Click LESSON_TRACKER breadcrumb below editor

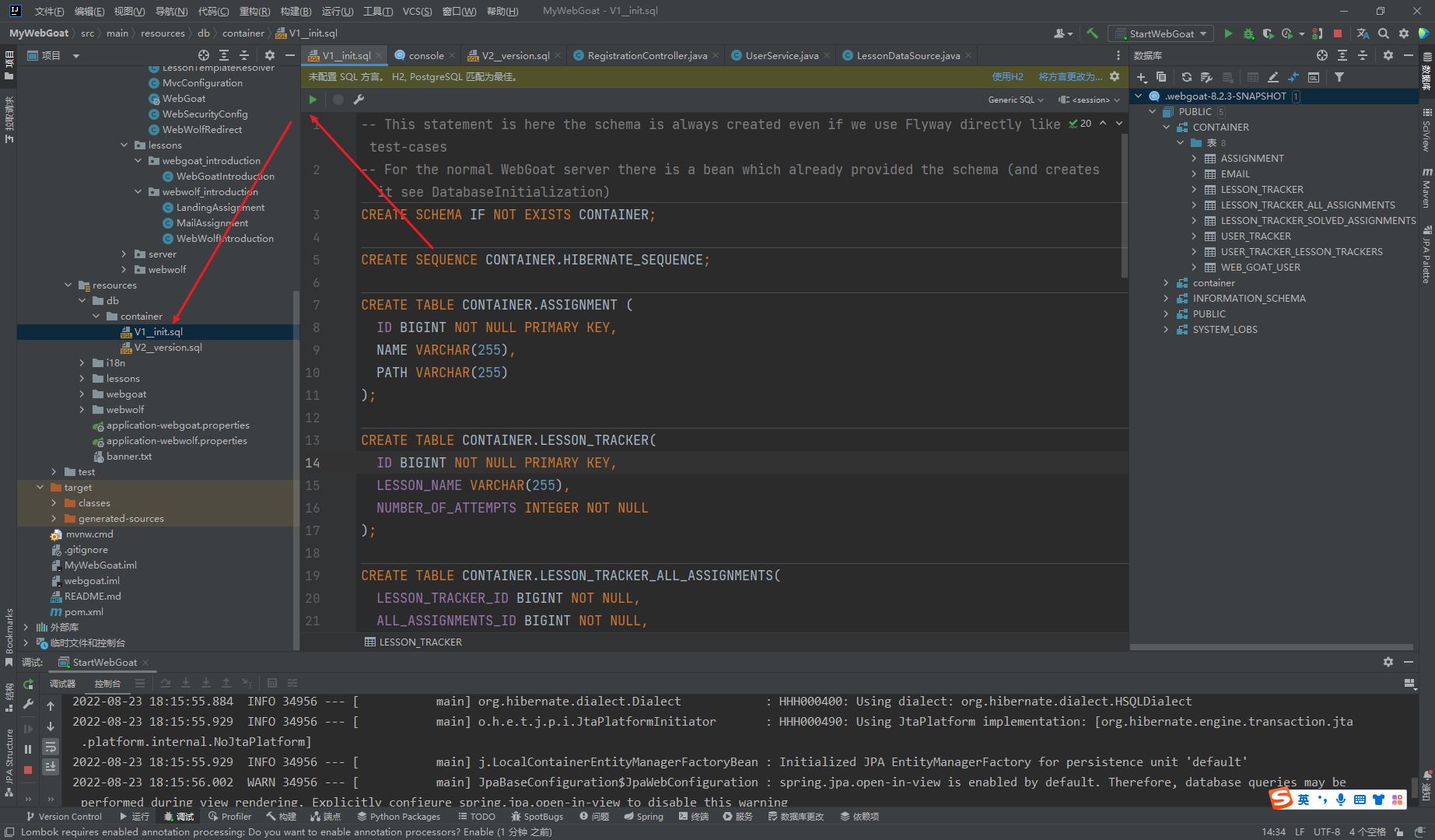(414, 642)
